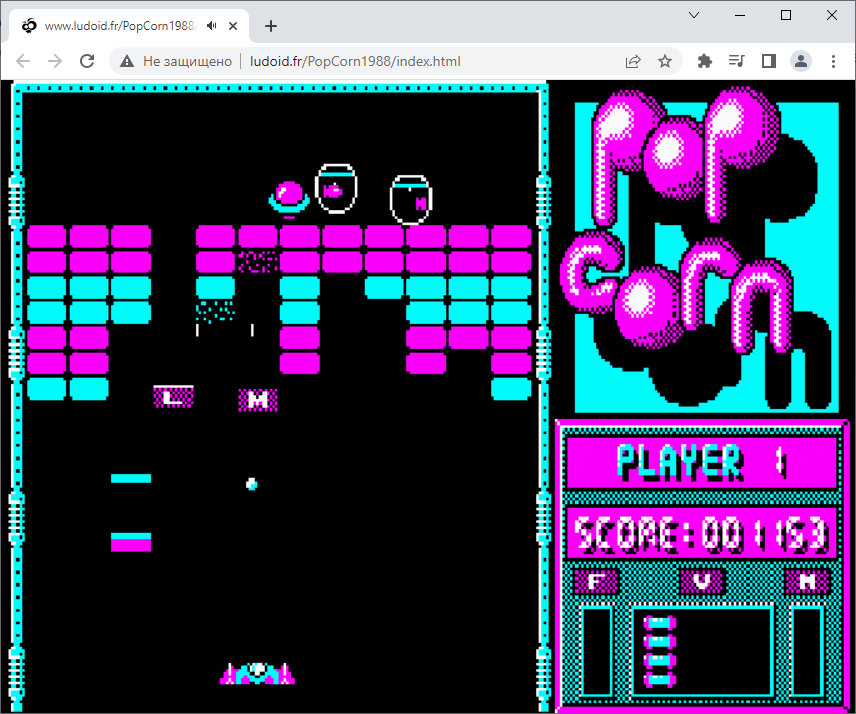Share this page via the share icon

click(x=633, y=61)
